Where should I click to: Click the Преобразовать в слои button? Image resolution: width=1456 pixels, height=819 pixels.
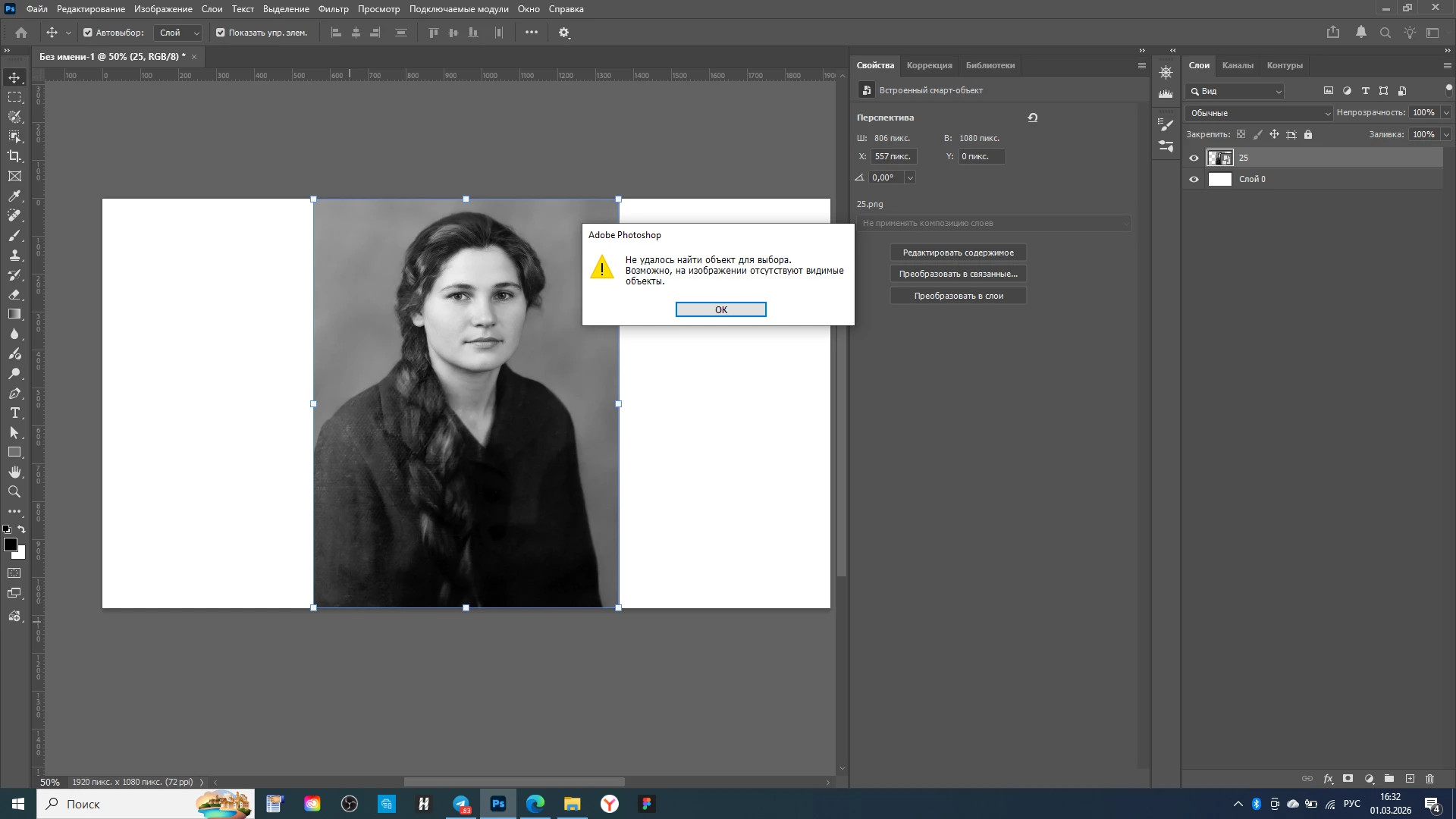958,296
